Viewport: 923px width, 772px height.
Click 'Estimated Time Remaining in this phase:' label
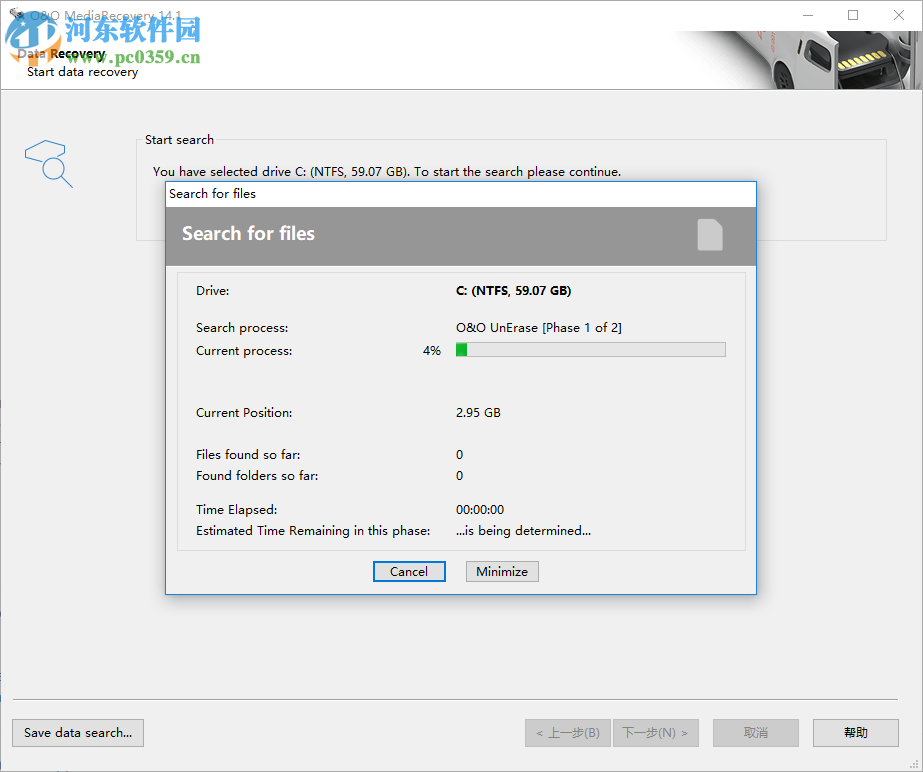[x=313, y=531]
